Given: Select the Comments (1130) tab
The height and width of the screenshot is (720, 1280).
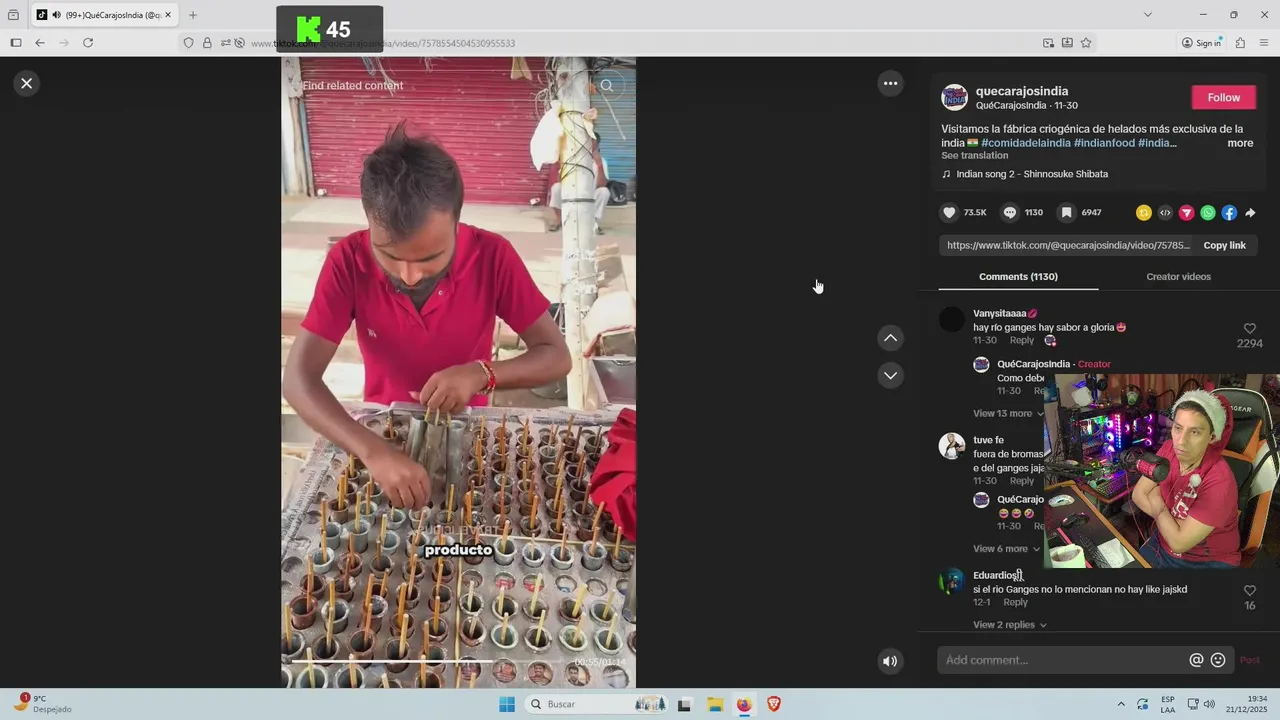Looking at the screenshot, I should click(1018, 277).
